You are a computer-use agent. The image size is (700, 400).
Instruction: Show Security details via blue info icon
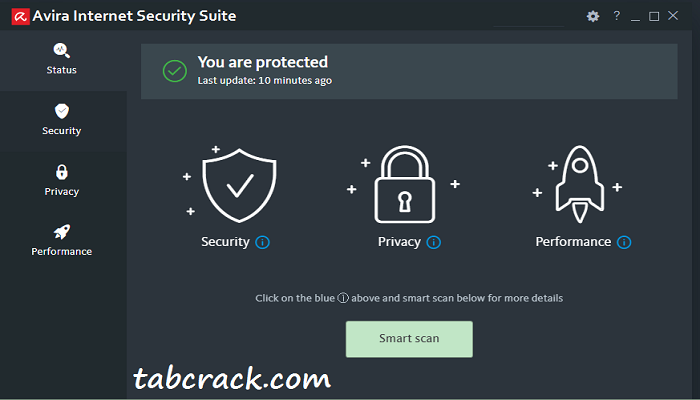pos(262,242)
